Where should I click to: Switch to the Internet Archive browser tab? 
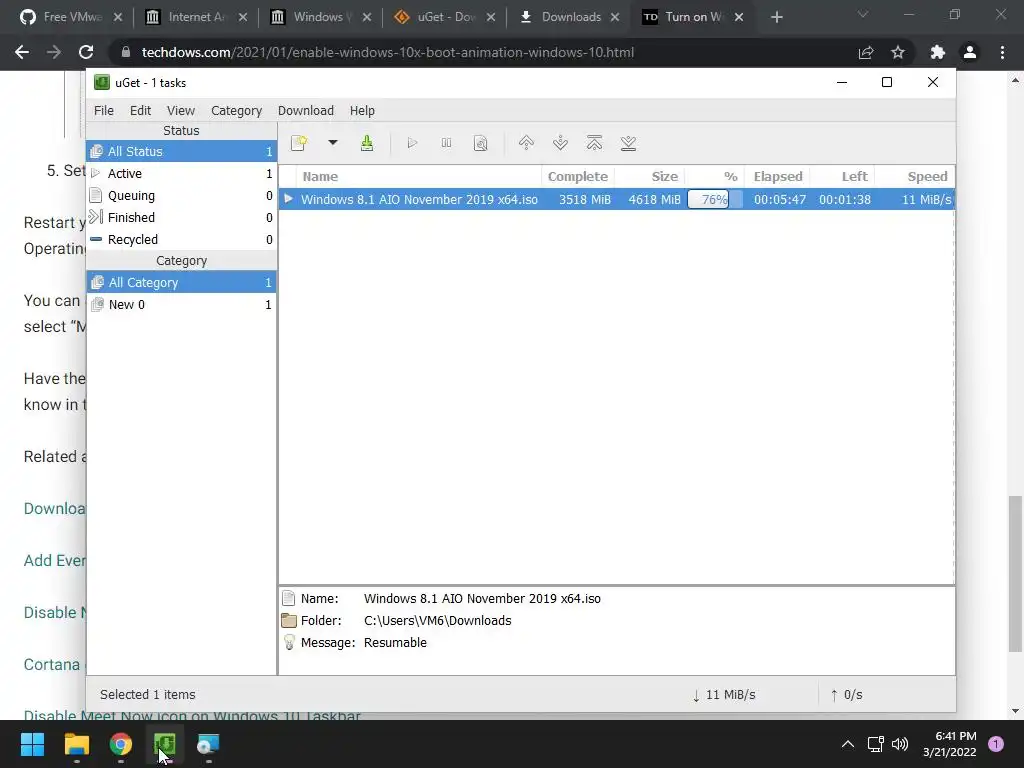pyautogui.click(x=195, y=17)
